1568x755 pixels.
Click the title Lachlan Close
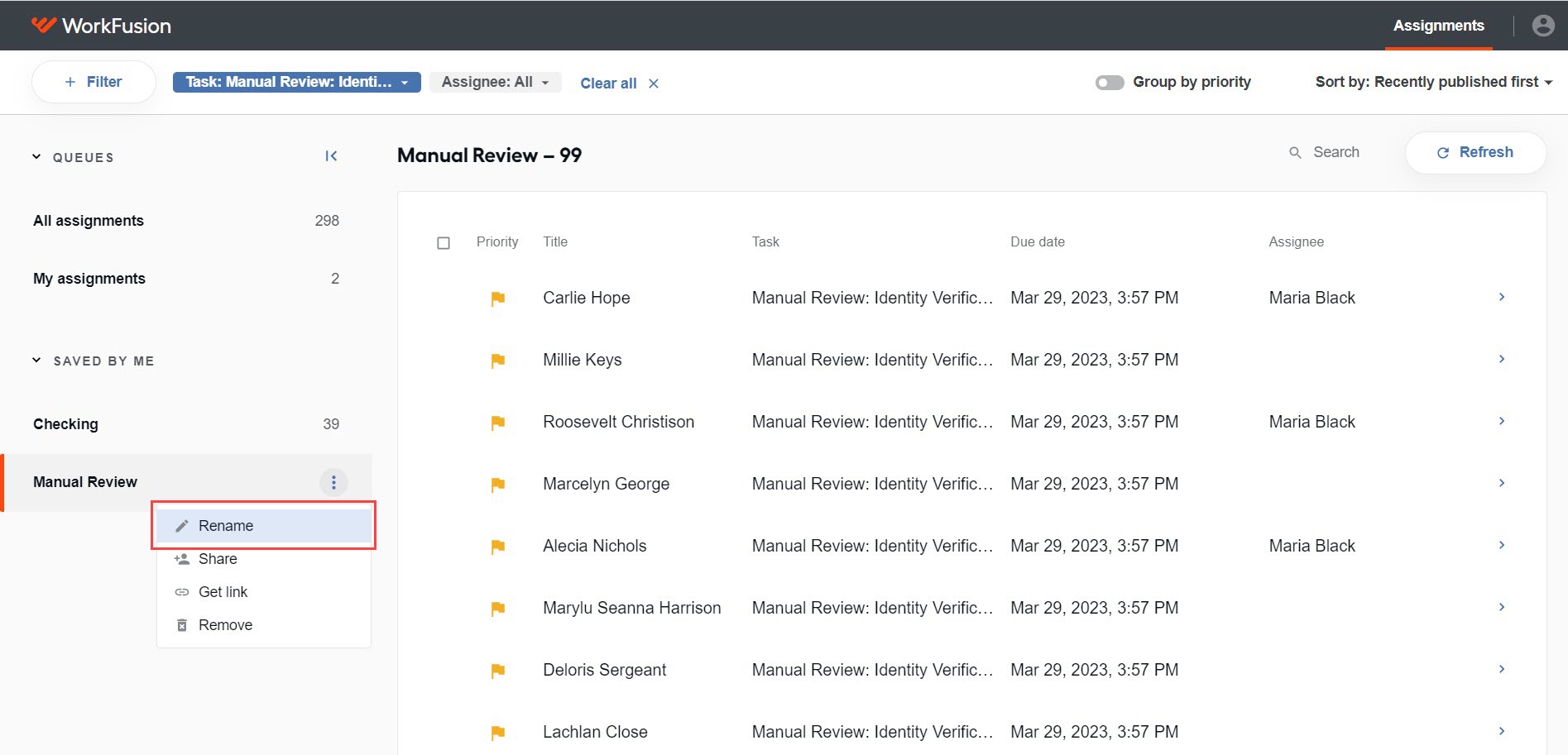click(596, 732)
